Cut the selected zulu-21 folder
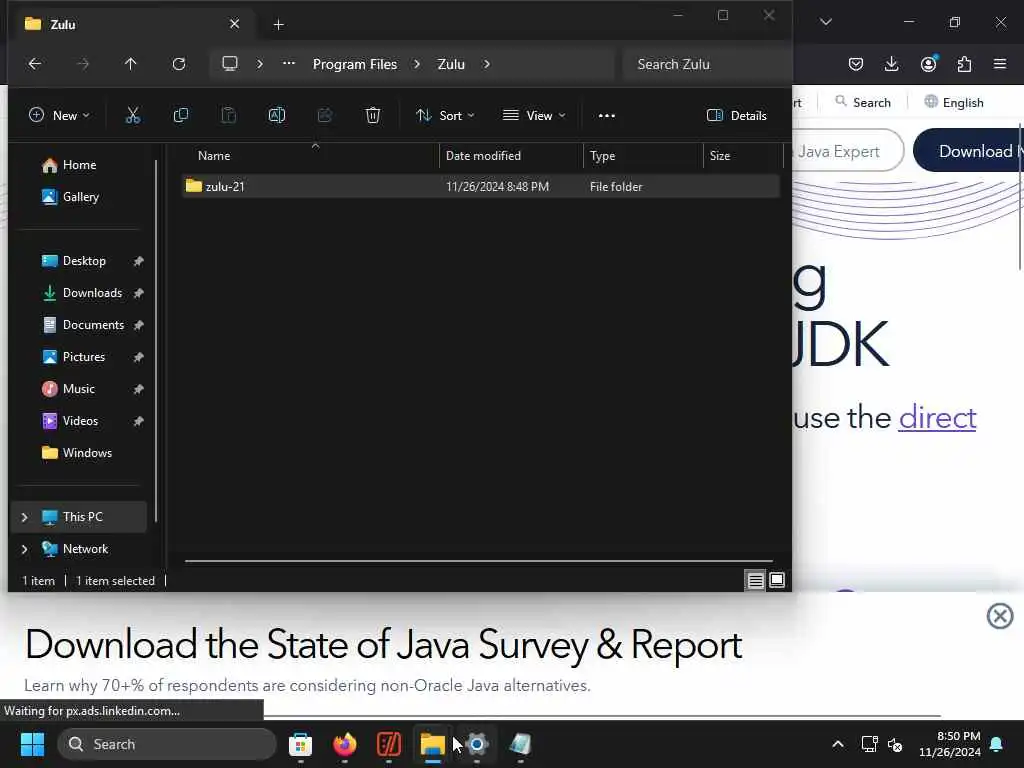Viewport: 1024px width, 768px height. tap(133, 116)
